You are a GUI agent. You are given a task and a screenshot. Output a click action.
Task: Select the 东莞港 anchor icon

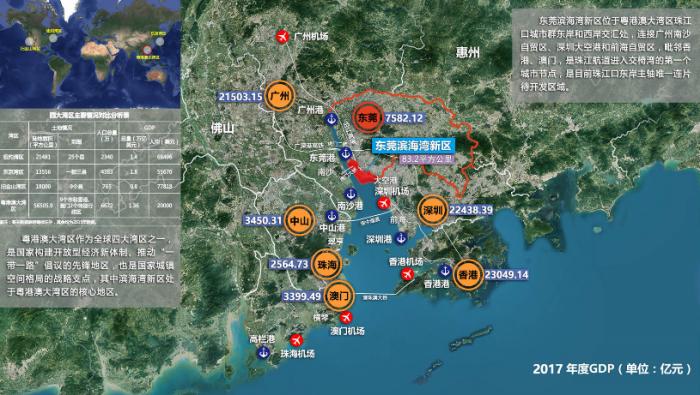345,154
